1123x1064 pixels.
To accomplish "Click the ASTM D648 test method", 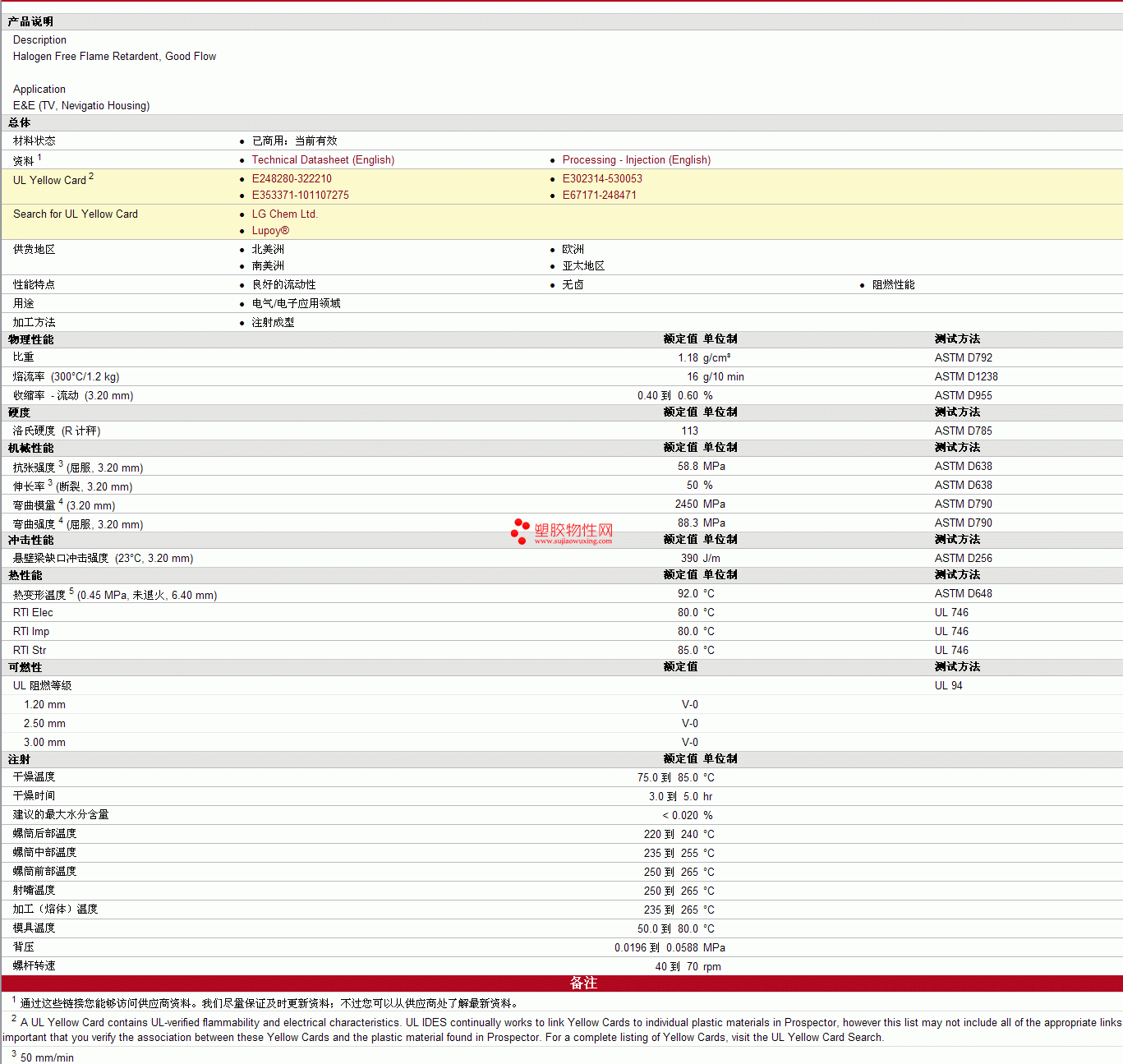I will pyautogui.click(x=964, y=594).
